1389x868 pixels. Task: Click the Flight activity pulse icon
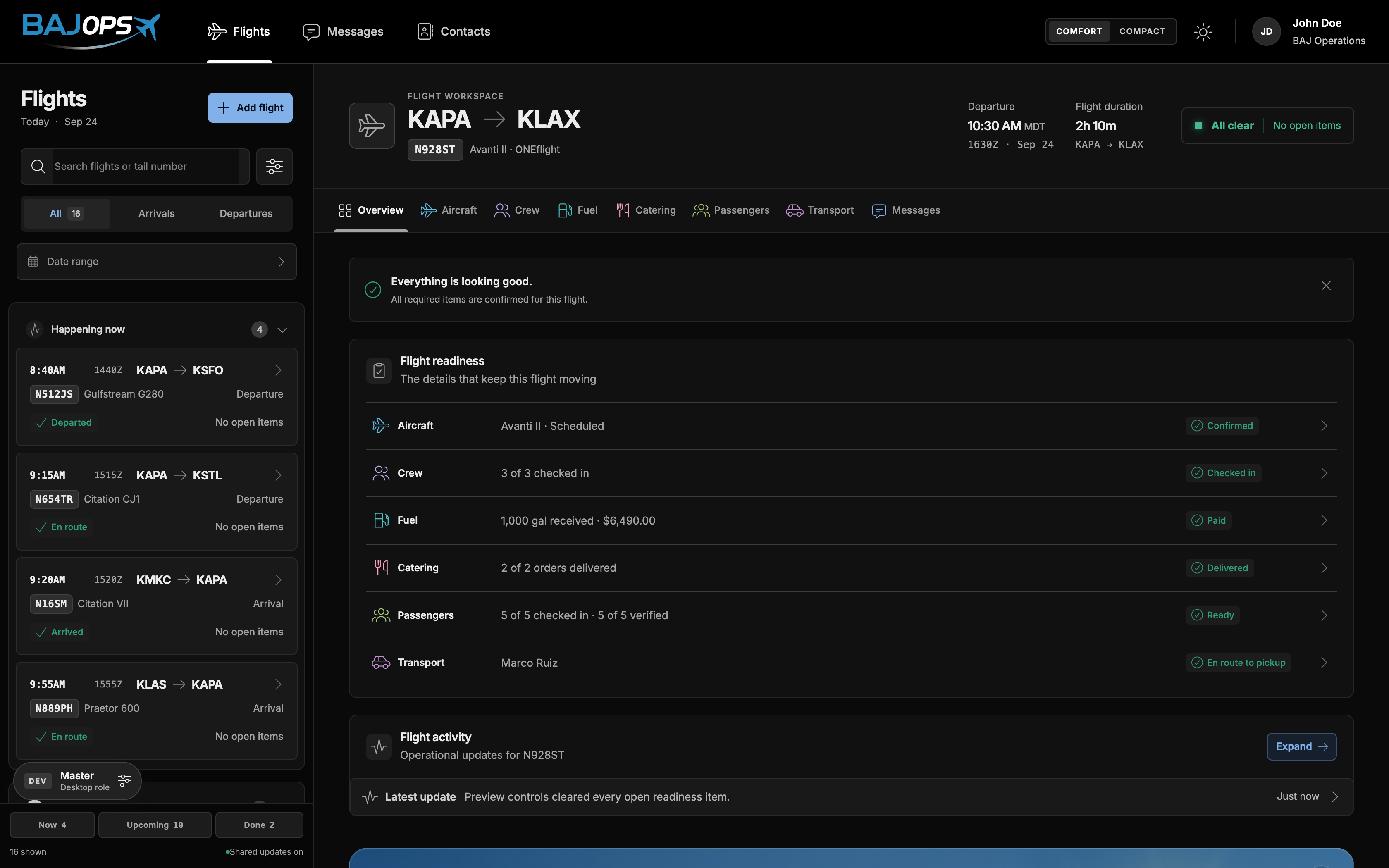tap(379, 746)
